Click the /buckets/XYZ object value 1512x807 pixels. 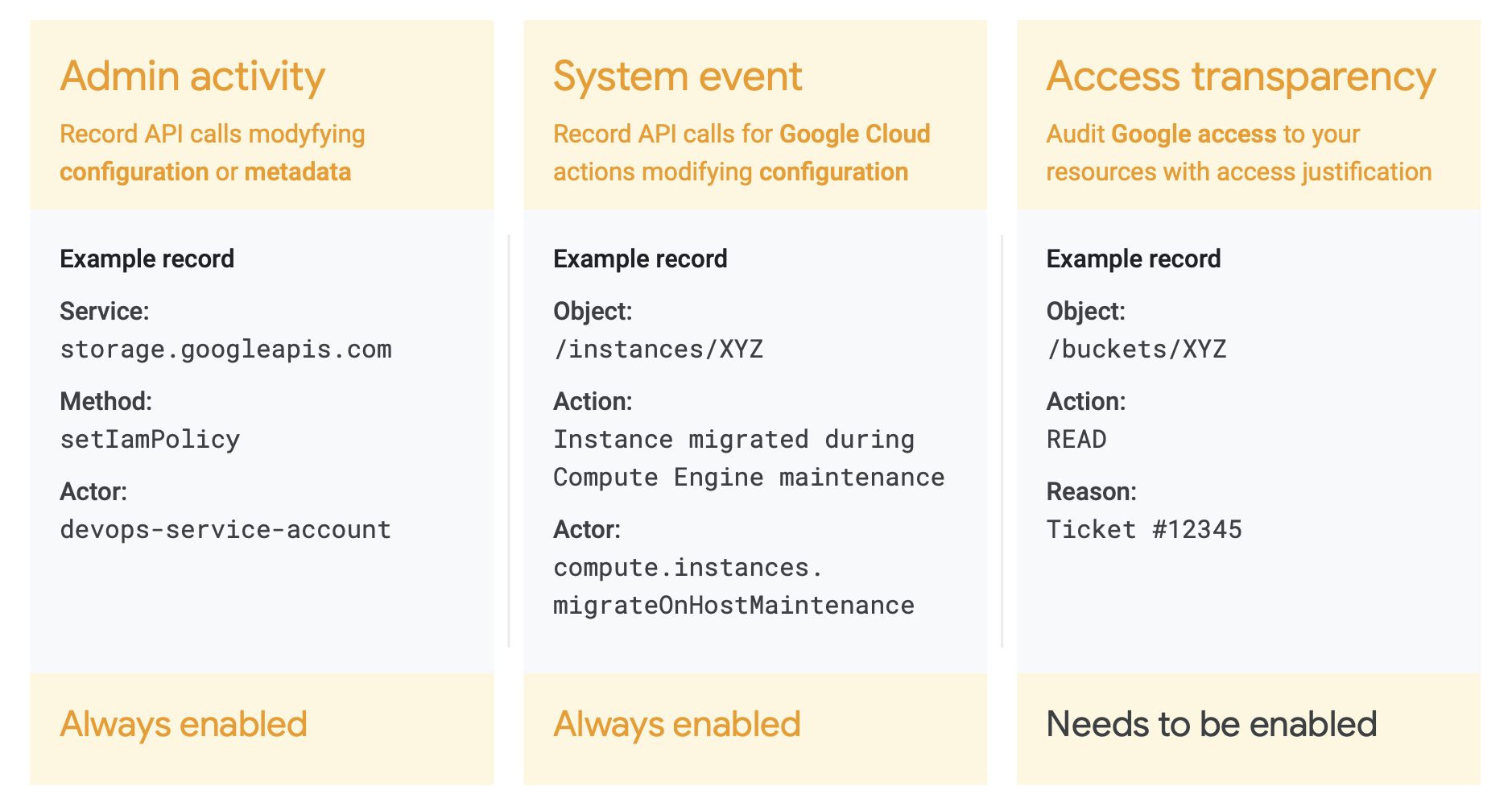pyautogui.click(x=1137, y=350)
